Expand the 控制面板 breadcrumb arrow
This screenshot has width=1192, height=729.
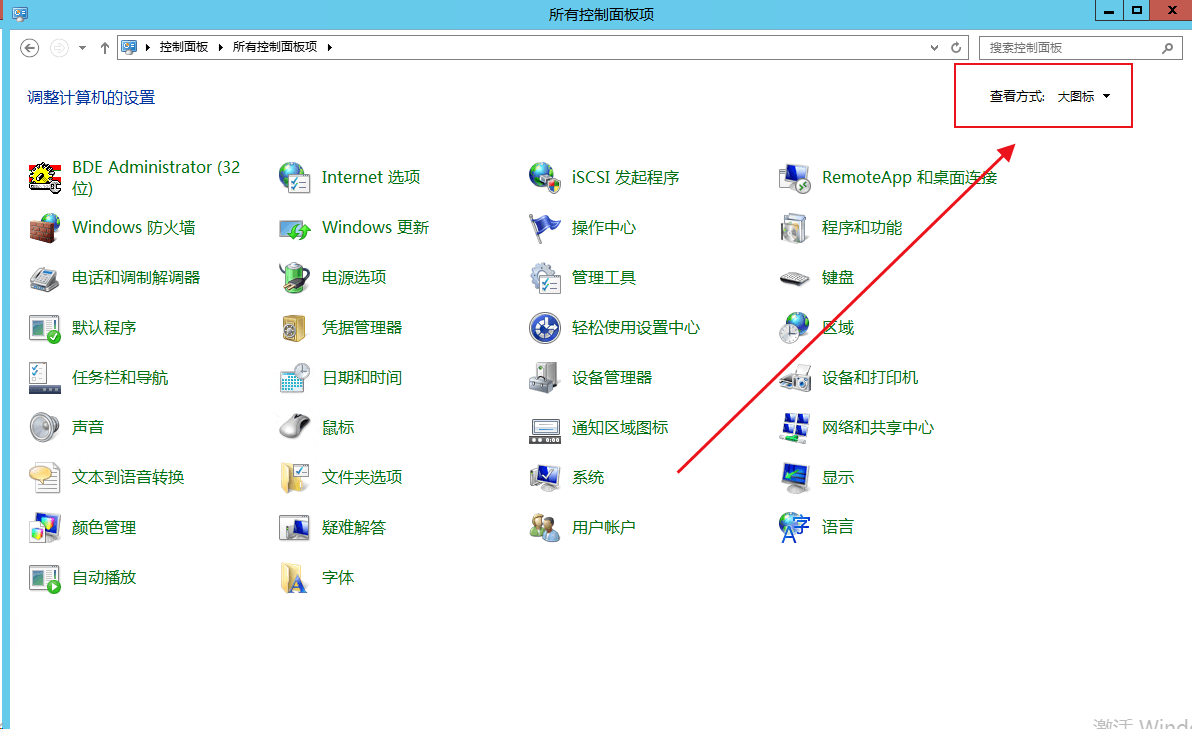pyautogui.click(x=220, y=47)
